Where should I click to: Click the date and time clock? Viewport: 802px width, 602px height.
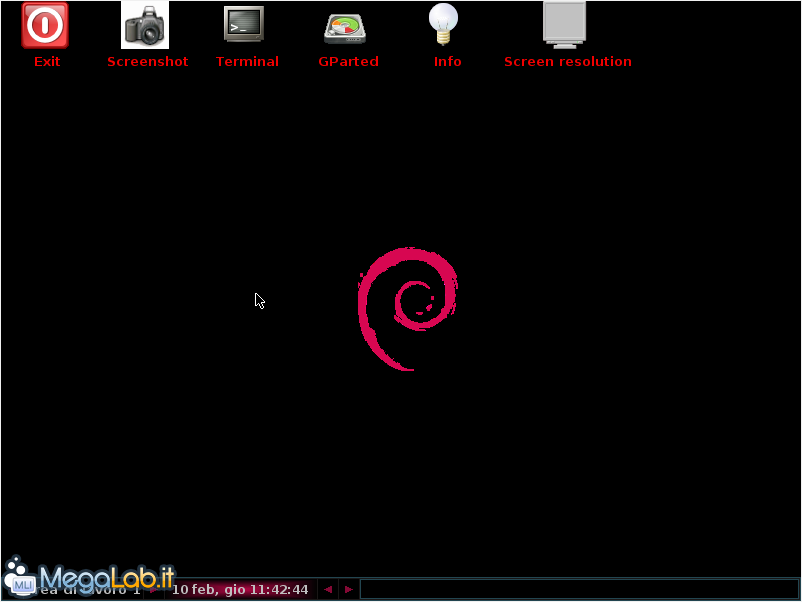click(240, 589)
